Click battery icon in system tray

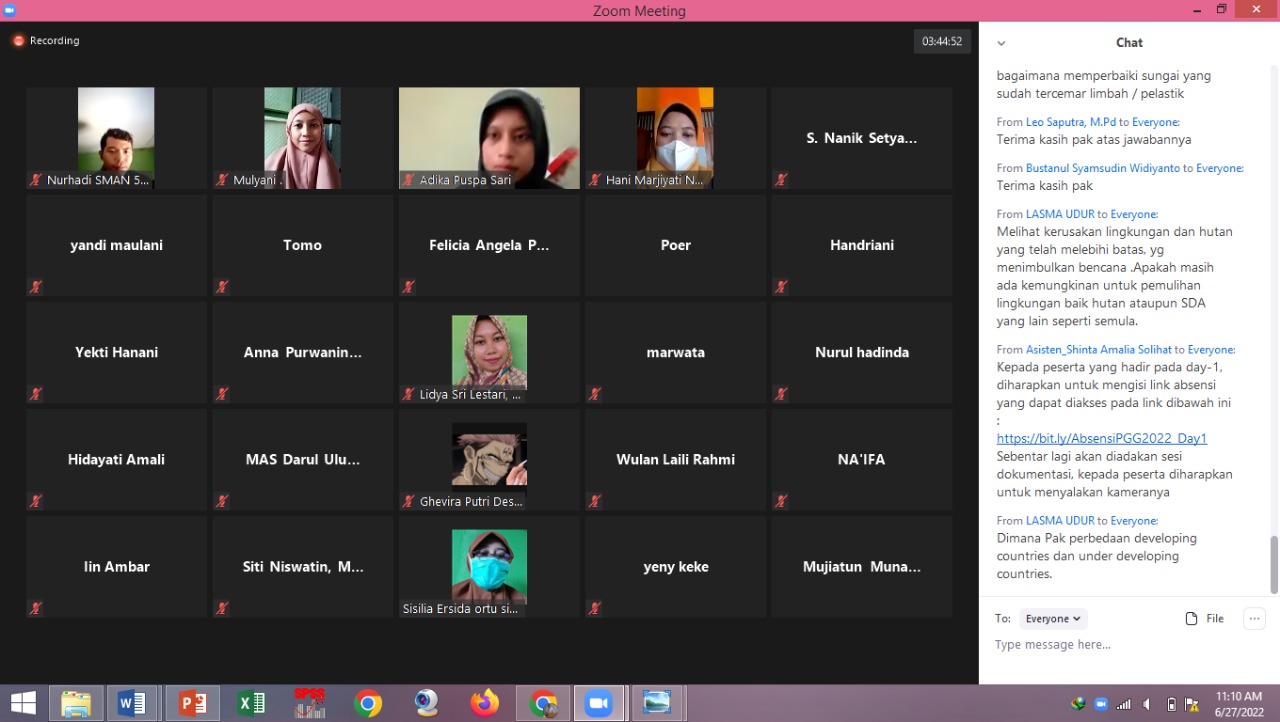point(1171,704)
